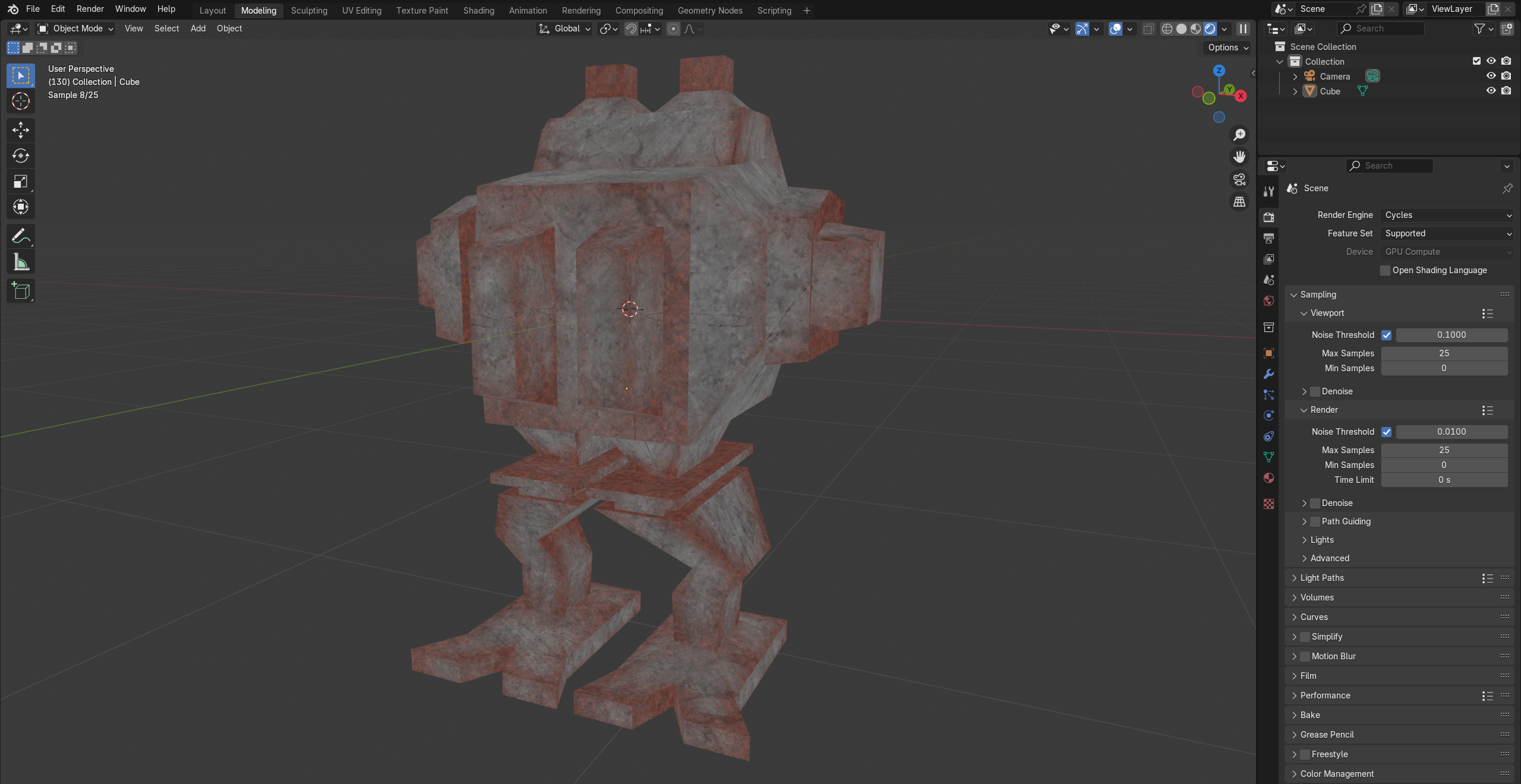Image resolution: width=1521 pixels, height=784 pixels.
Task: Open the viewport Object menu
Action: pyautogui.click(x=229, y=29)
